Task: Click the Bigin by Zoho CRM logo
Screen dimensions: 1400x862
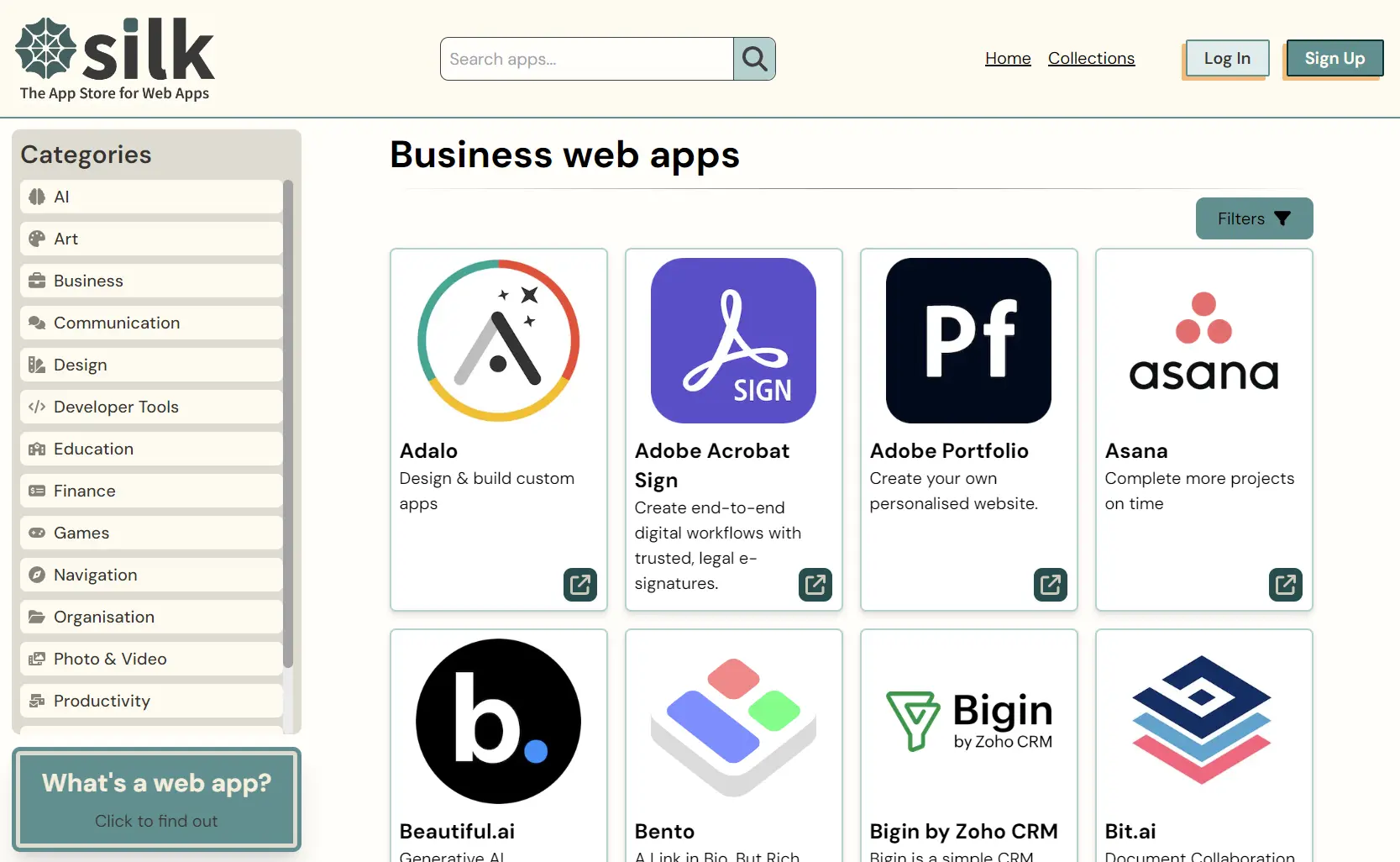Action: pyautogui.click(x=969, y=721)
